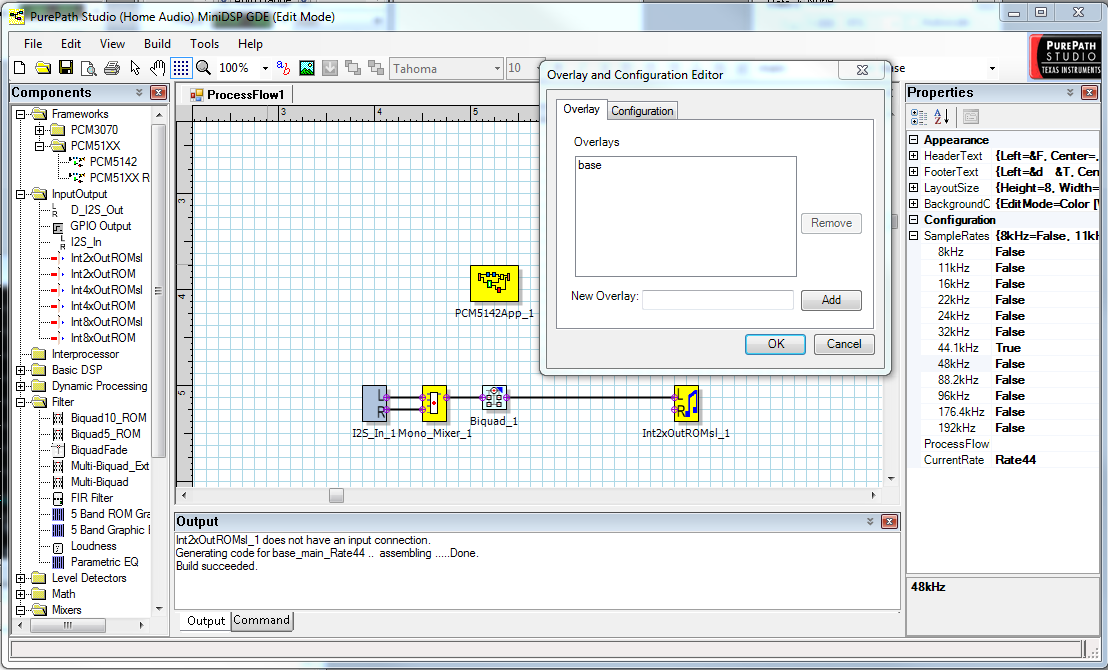Switch to the Command tab
1108x670 pixels.
click(x=261, y=621)
